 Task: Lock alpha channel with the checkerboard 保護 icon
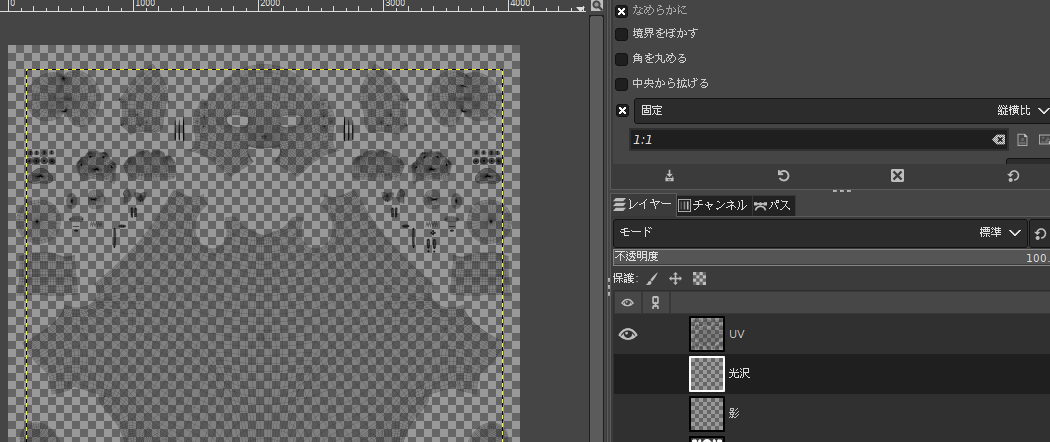[x=699, y=278]
